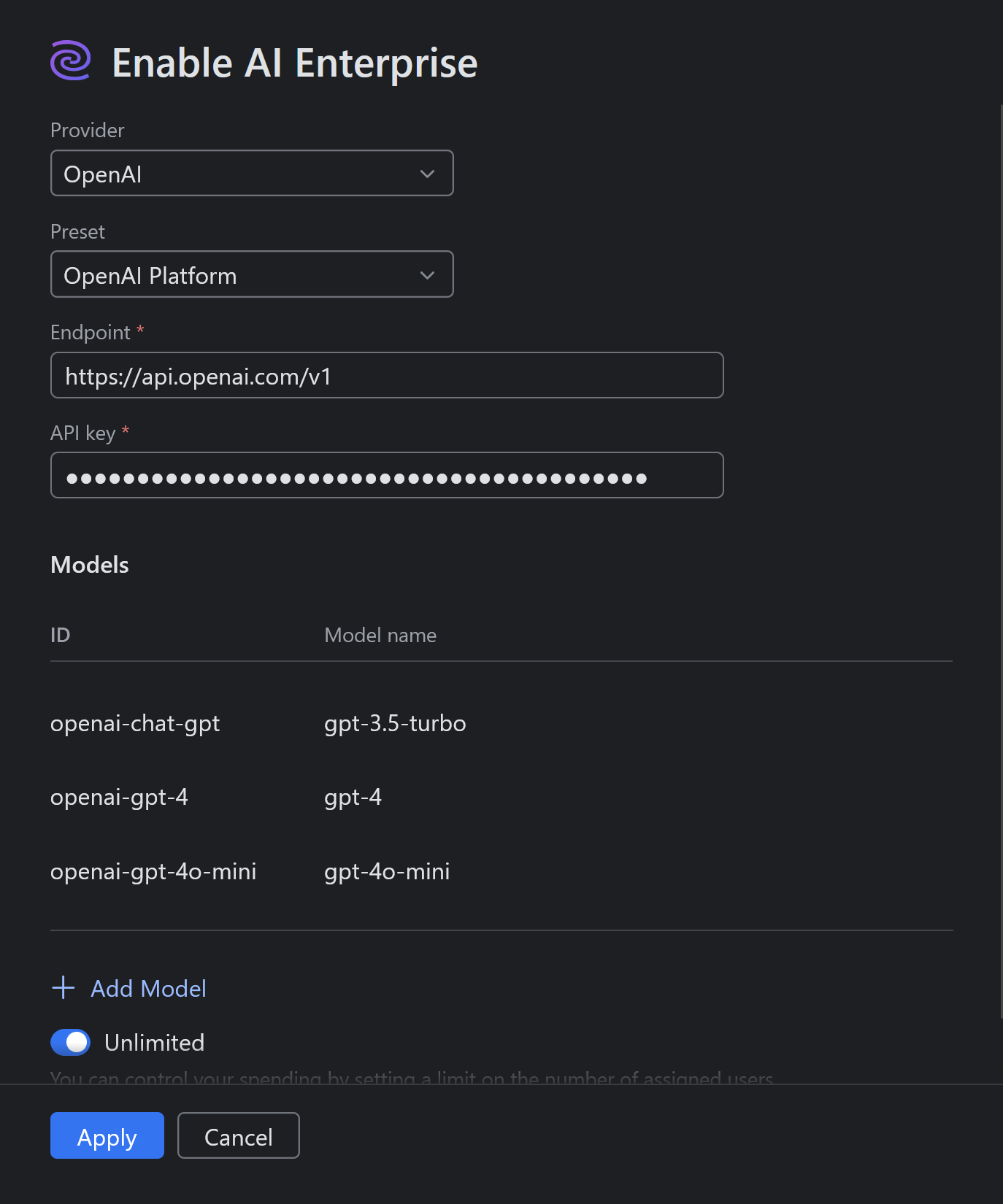Select the openai-gpt-4 model ID
This screenshot has height=1204, width=1003.
pos(119,797)
